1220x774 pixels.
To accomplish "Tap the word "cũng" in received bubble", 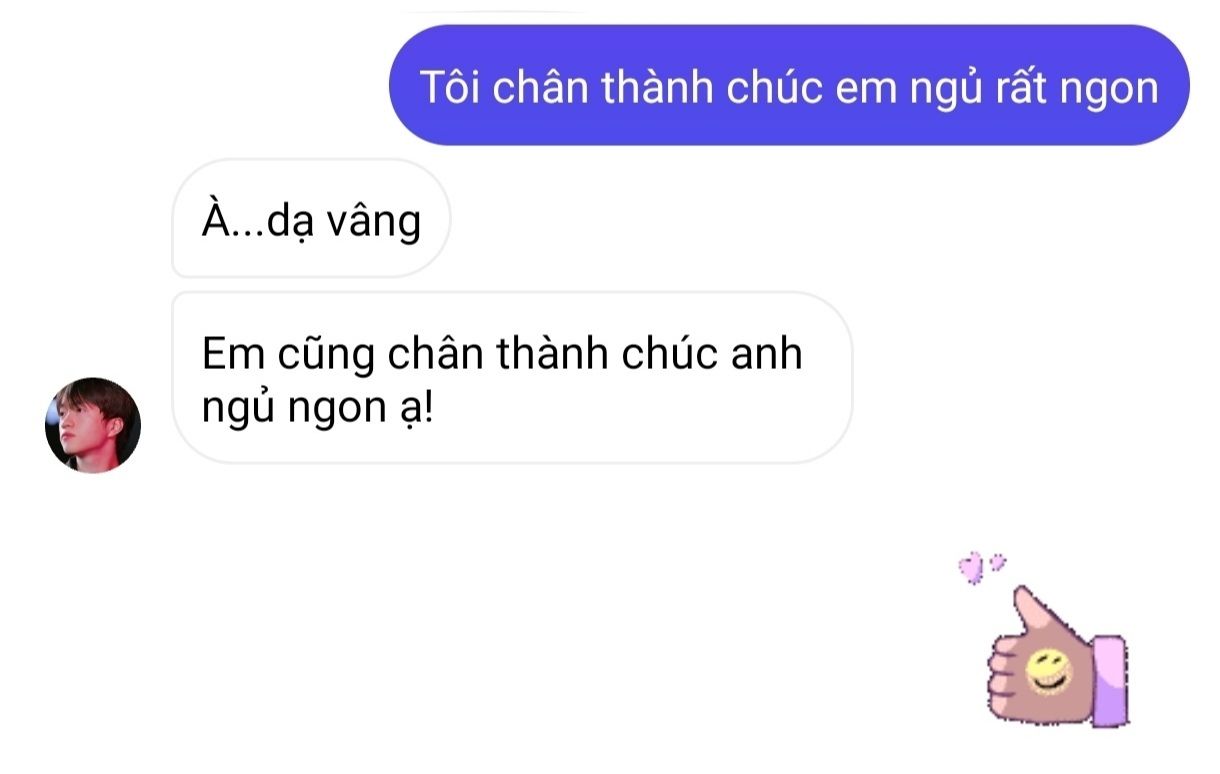I will pos(320,357).
